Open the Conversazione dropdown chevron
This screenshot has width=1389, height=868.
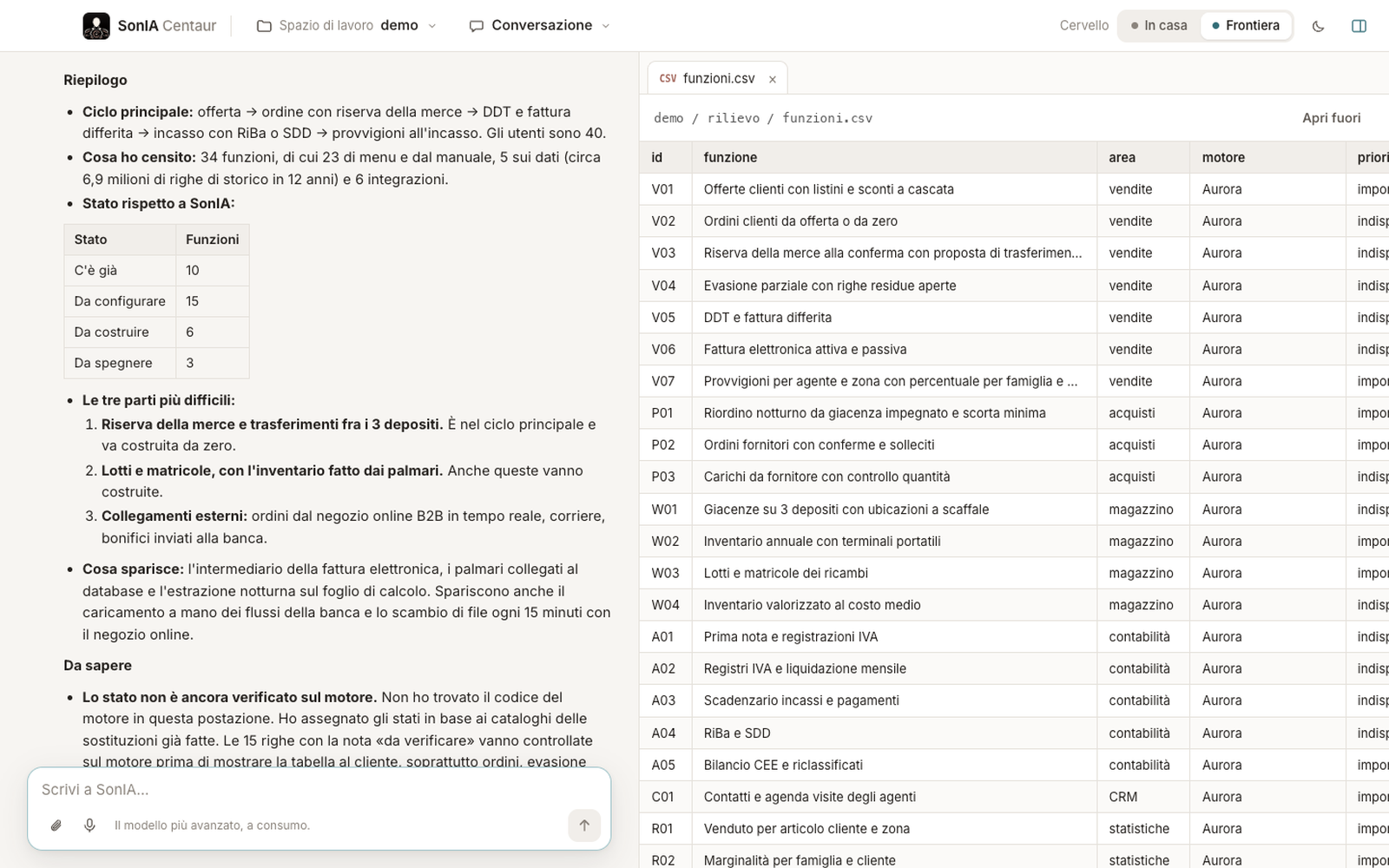606,26
